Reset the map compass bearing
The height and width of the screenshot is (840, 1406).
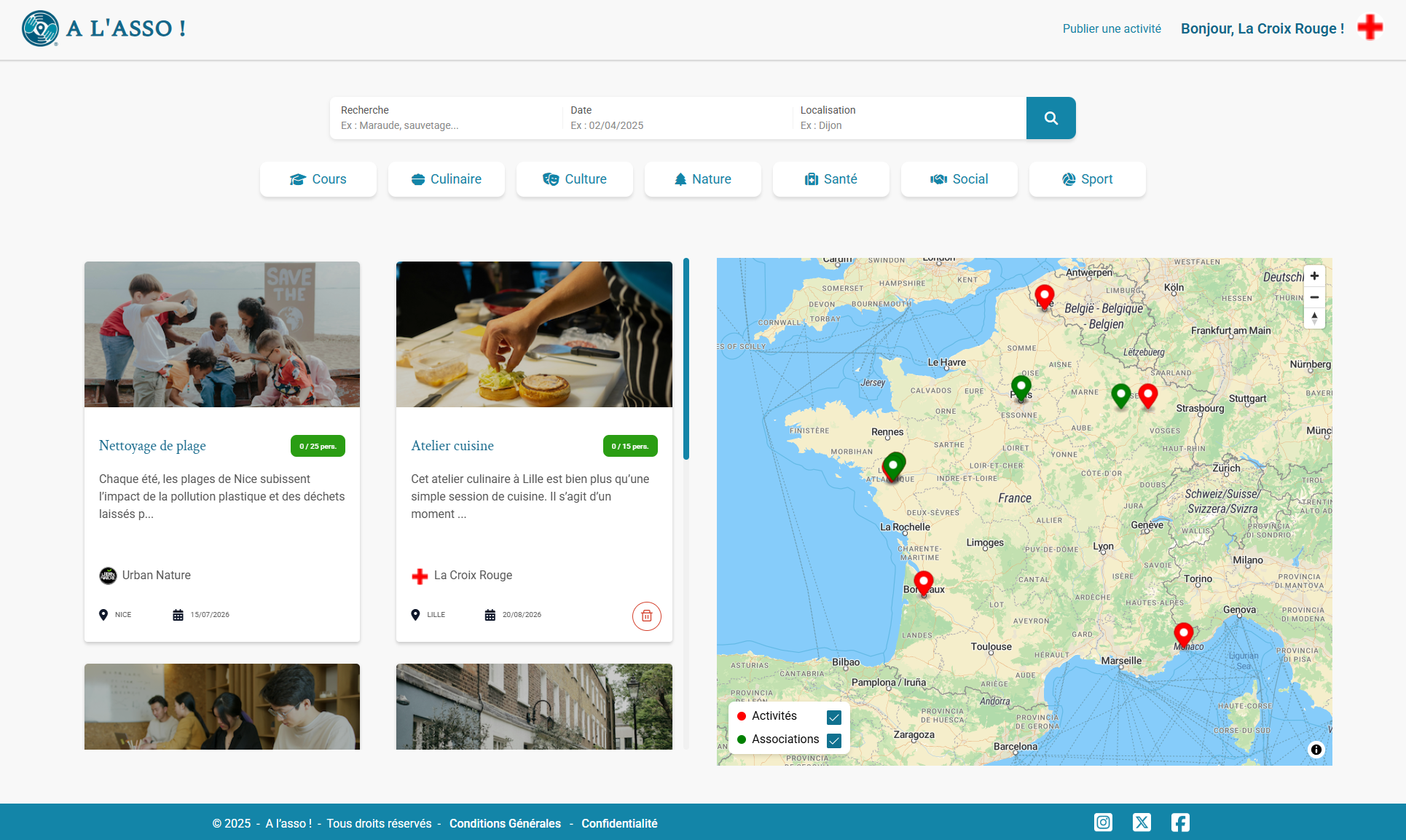click(x=1314, y=318)
